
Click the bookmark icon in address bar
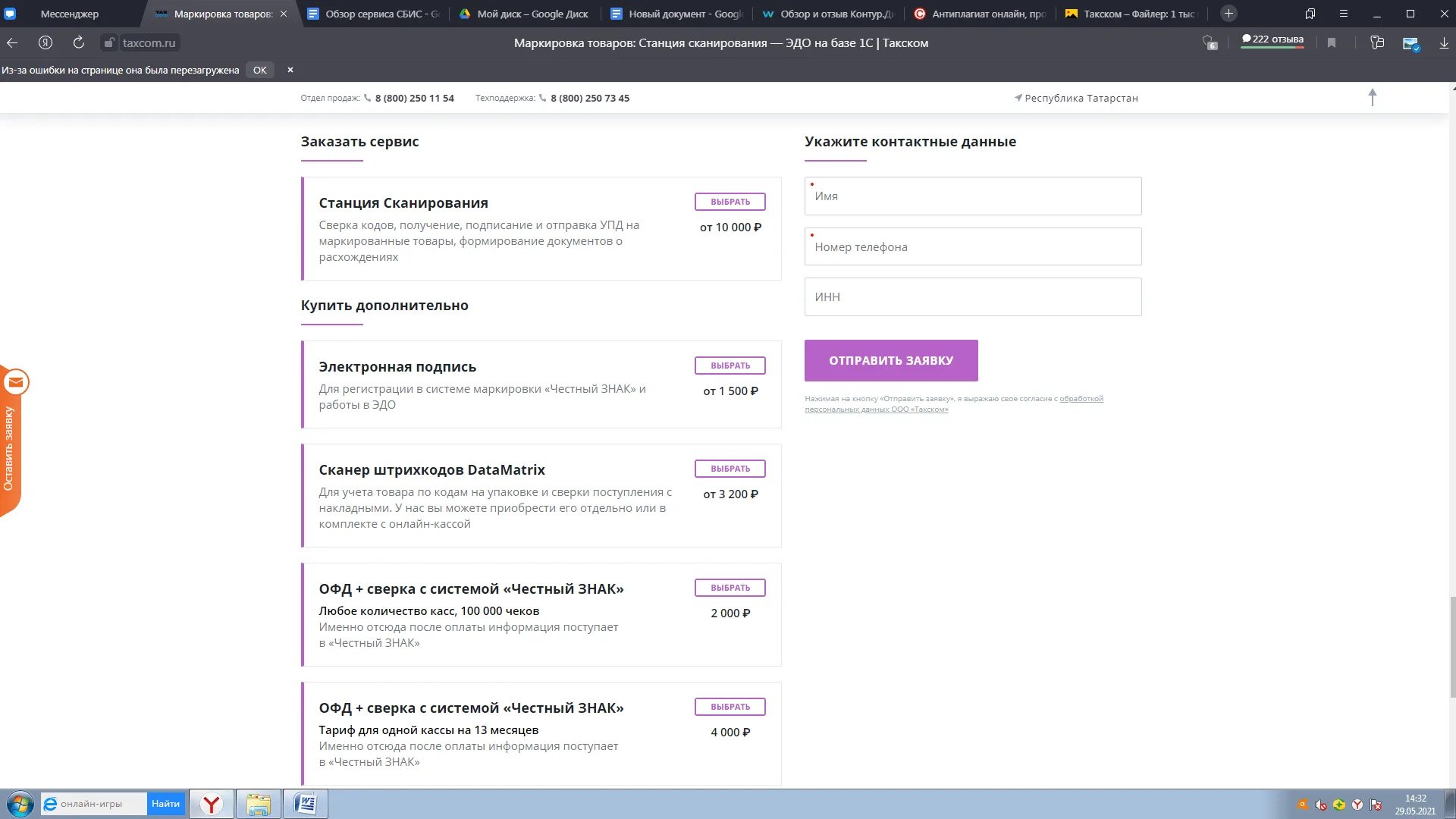(1332, 43)
